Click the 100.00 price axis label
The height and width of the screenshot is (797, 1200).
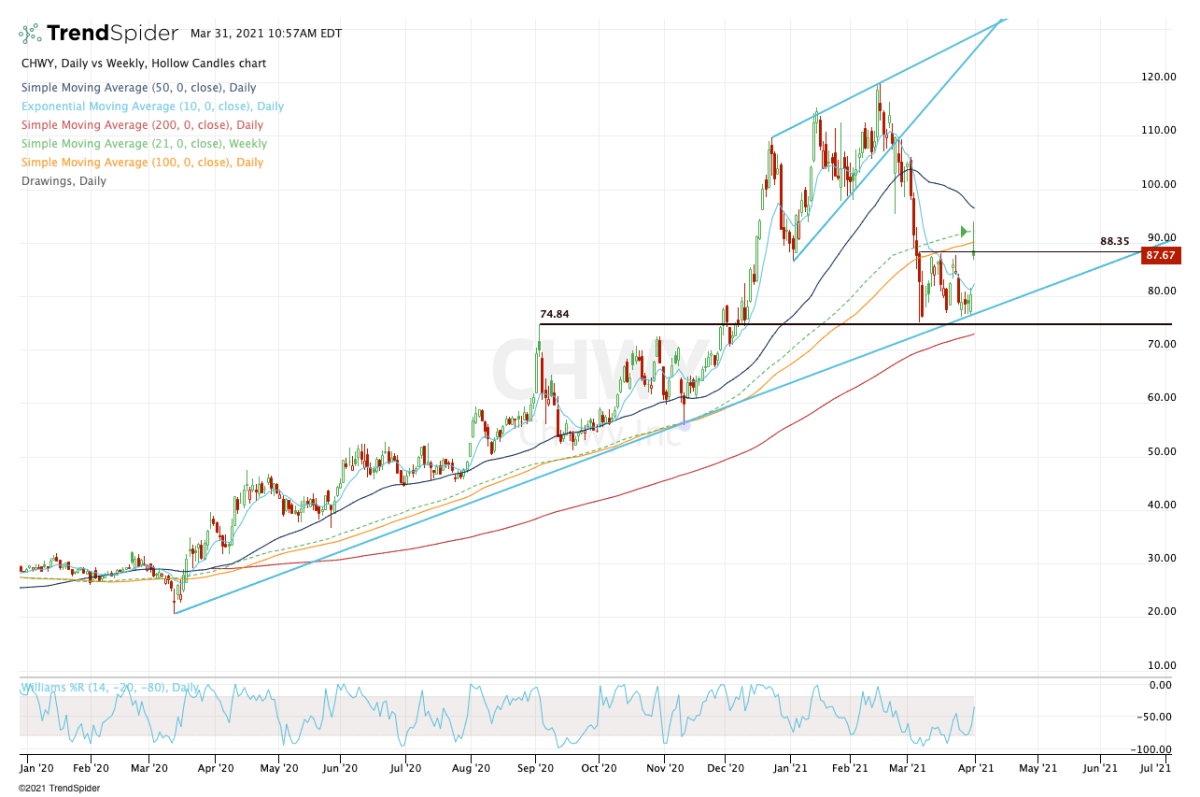1161,184
